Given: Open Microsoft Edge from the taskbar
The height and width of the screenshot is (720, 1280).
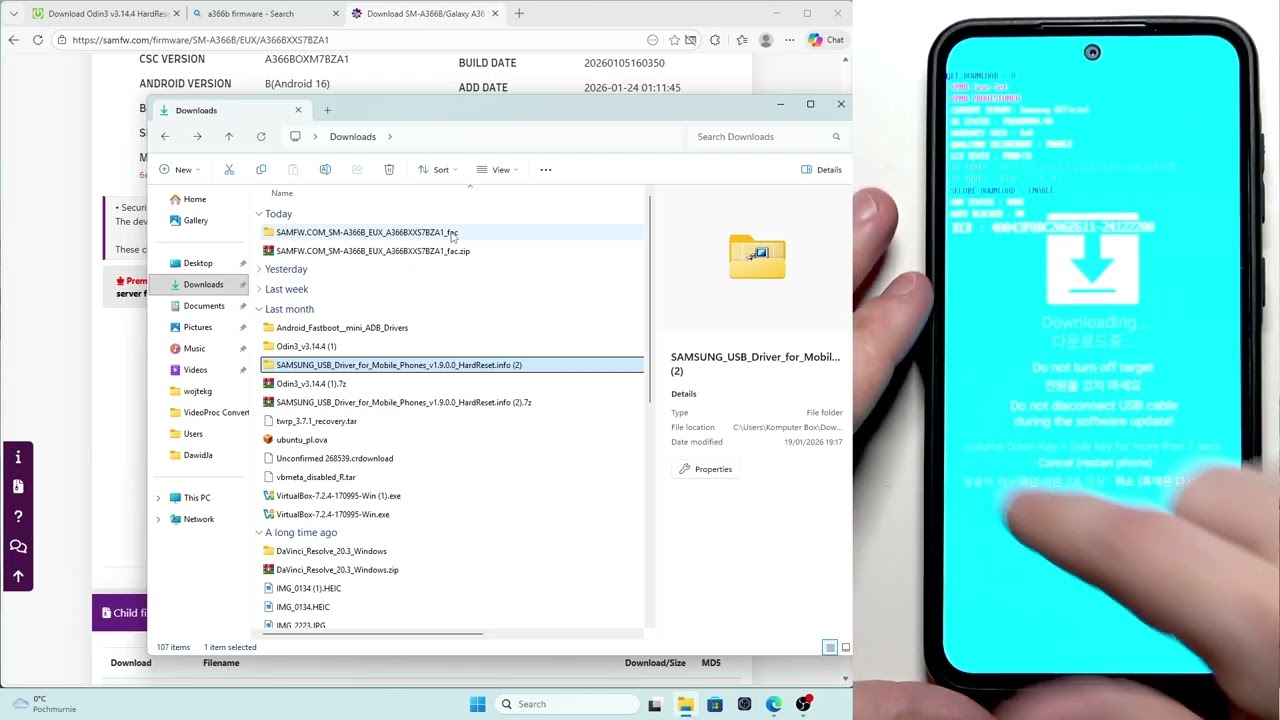Looking at the screenshot, I should [774, 704].
